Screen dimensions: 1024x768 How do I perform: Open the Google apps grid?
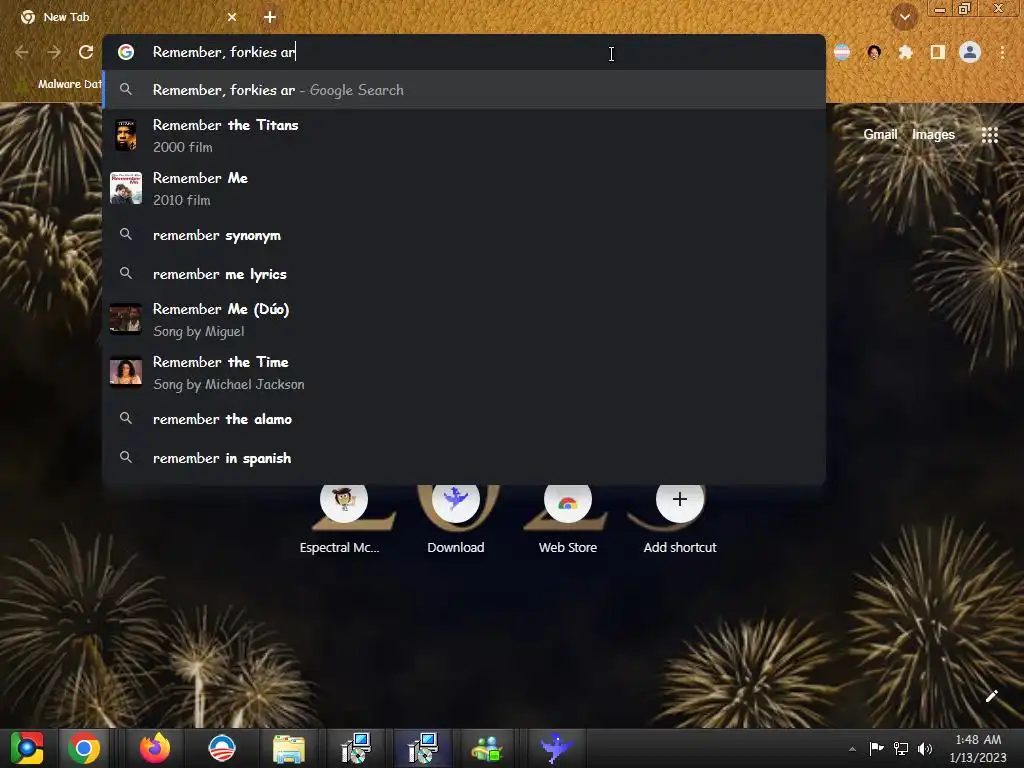(989, 135)
